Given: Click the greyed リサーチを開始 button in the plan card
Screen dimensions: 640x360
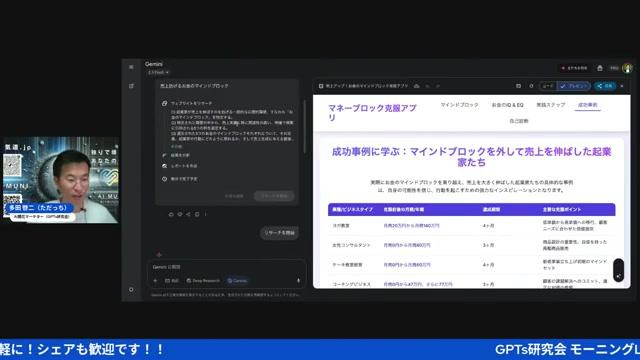Looking at the screenshot, I should click(x=274, y=196).
